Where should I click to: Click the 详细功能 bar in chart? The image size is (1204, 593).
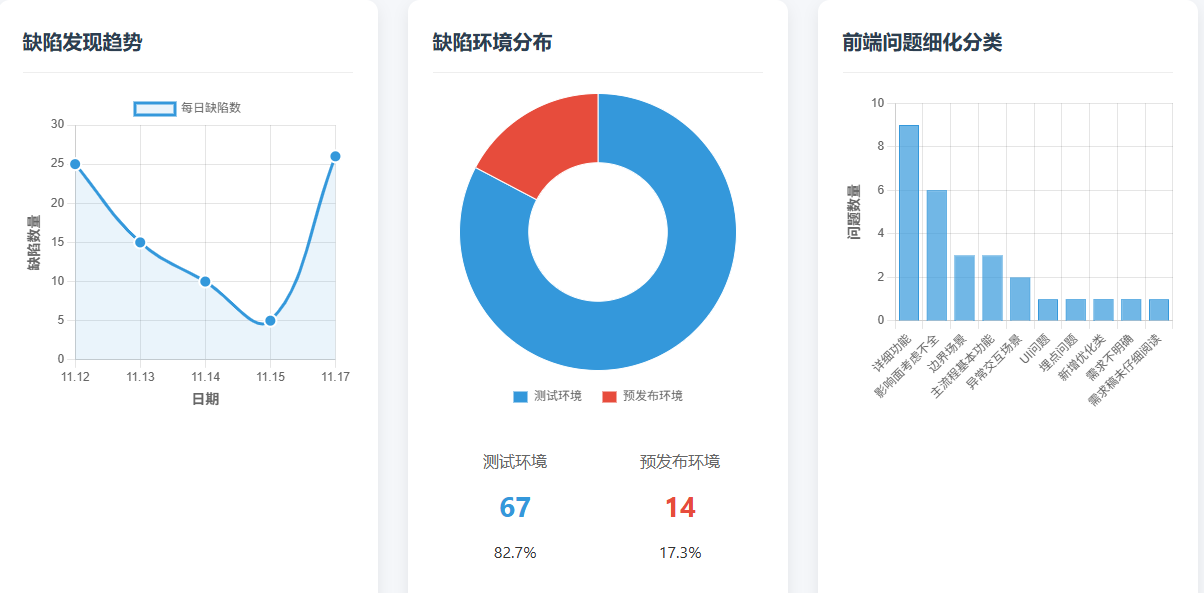(x=909, y=223)
